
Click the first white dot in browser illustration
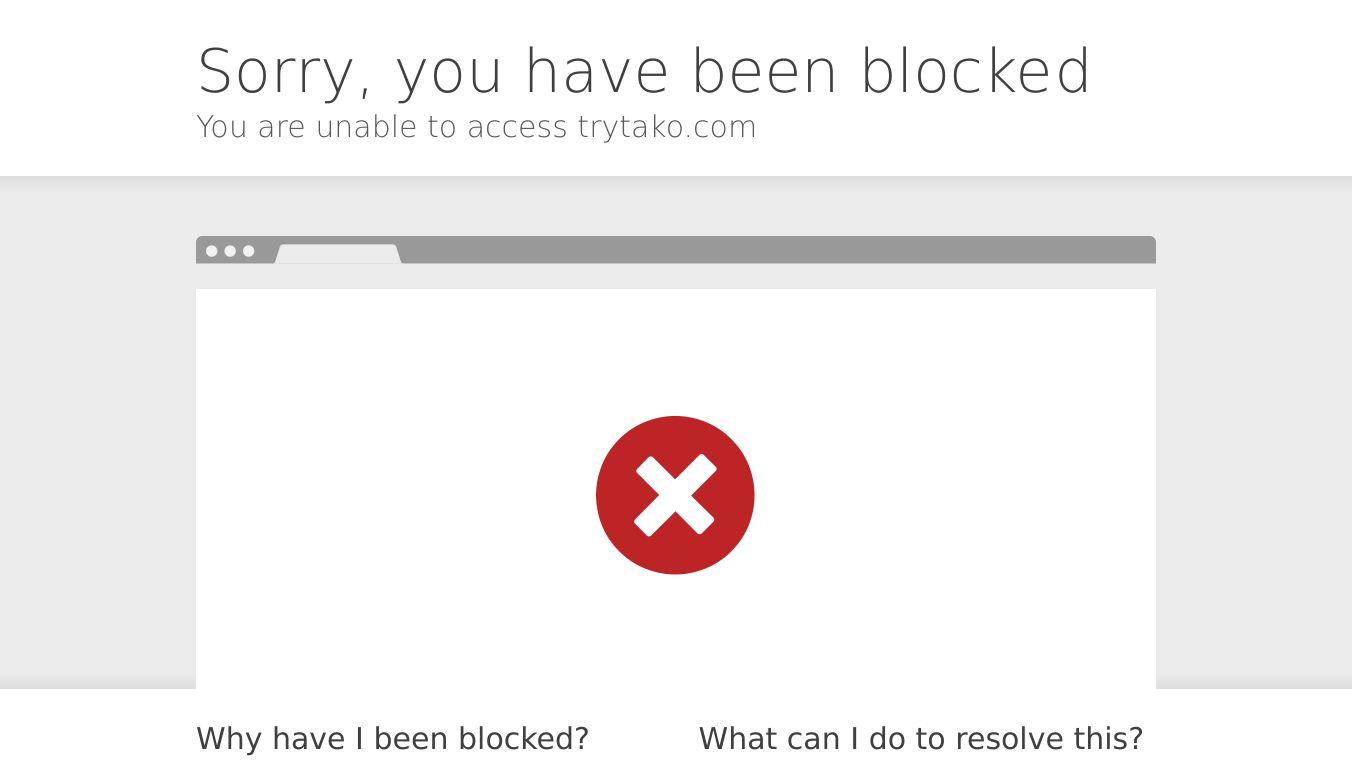coord(212,251)
